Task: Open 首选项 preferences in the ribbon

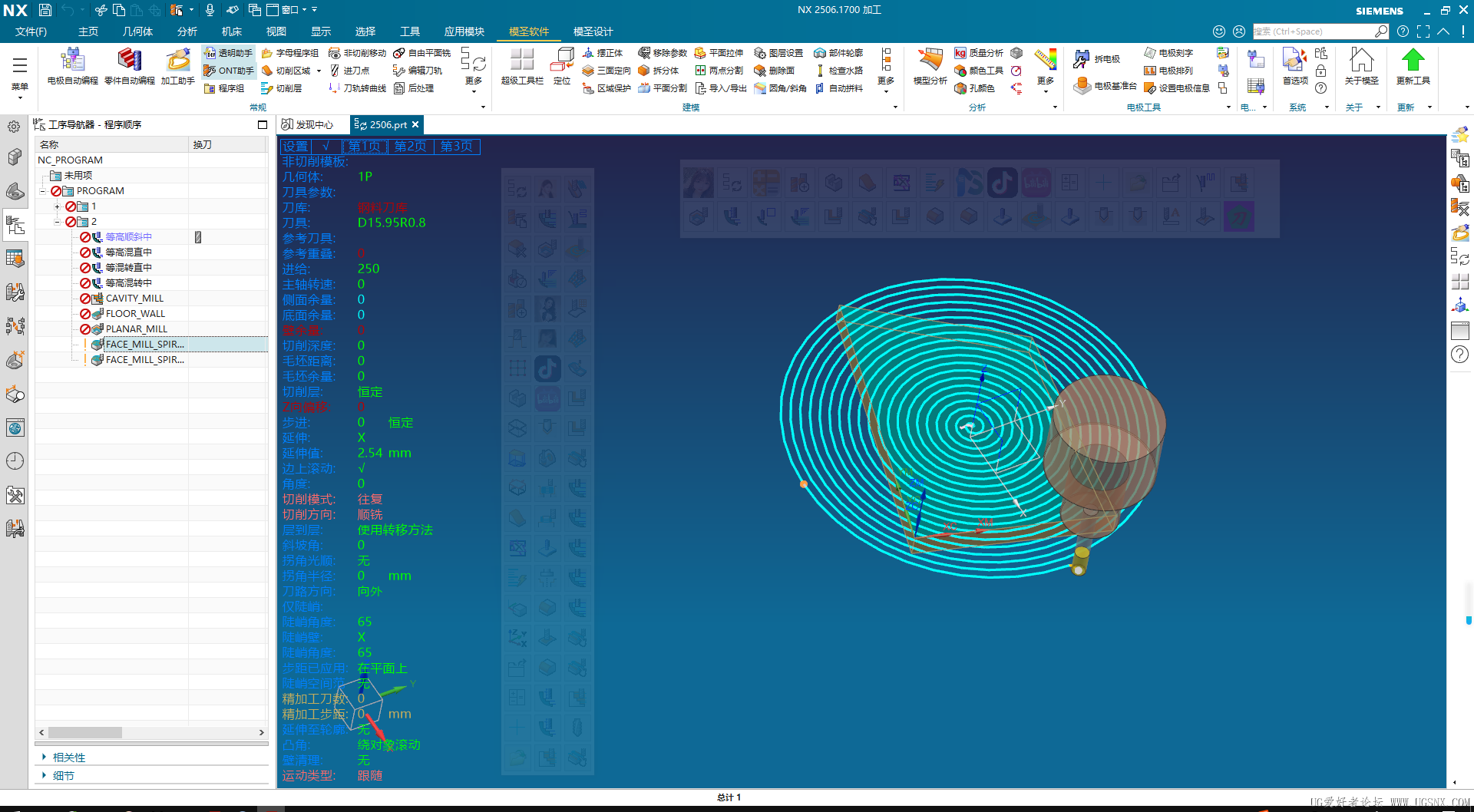Action: 1295,61
